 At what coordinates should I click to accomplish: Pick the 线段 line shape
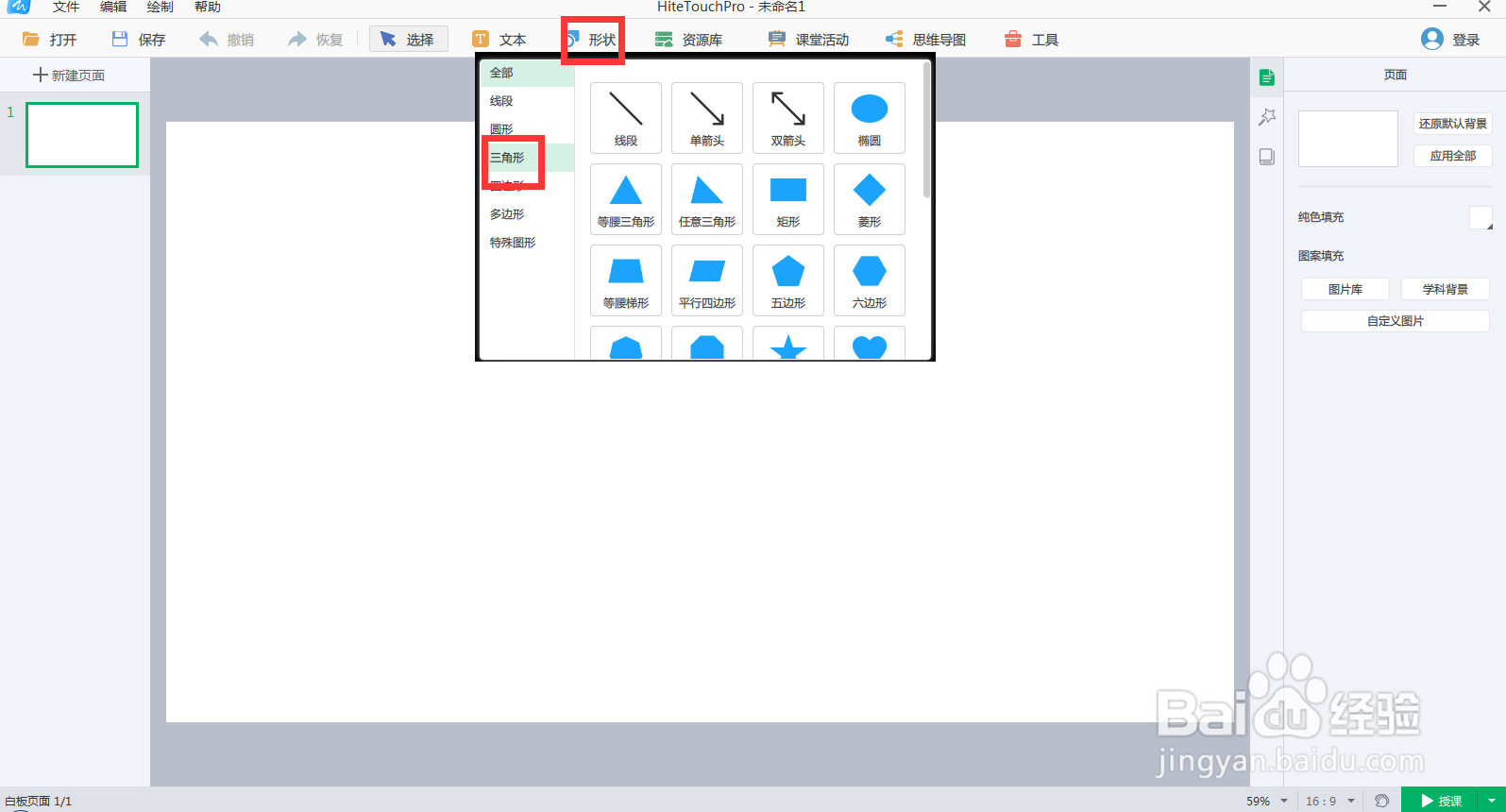[x=626, y=118]
